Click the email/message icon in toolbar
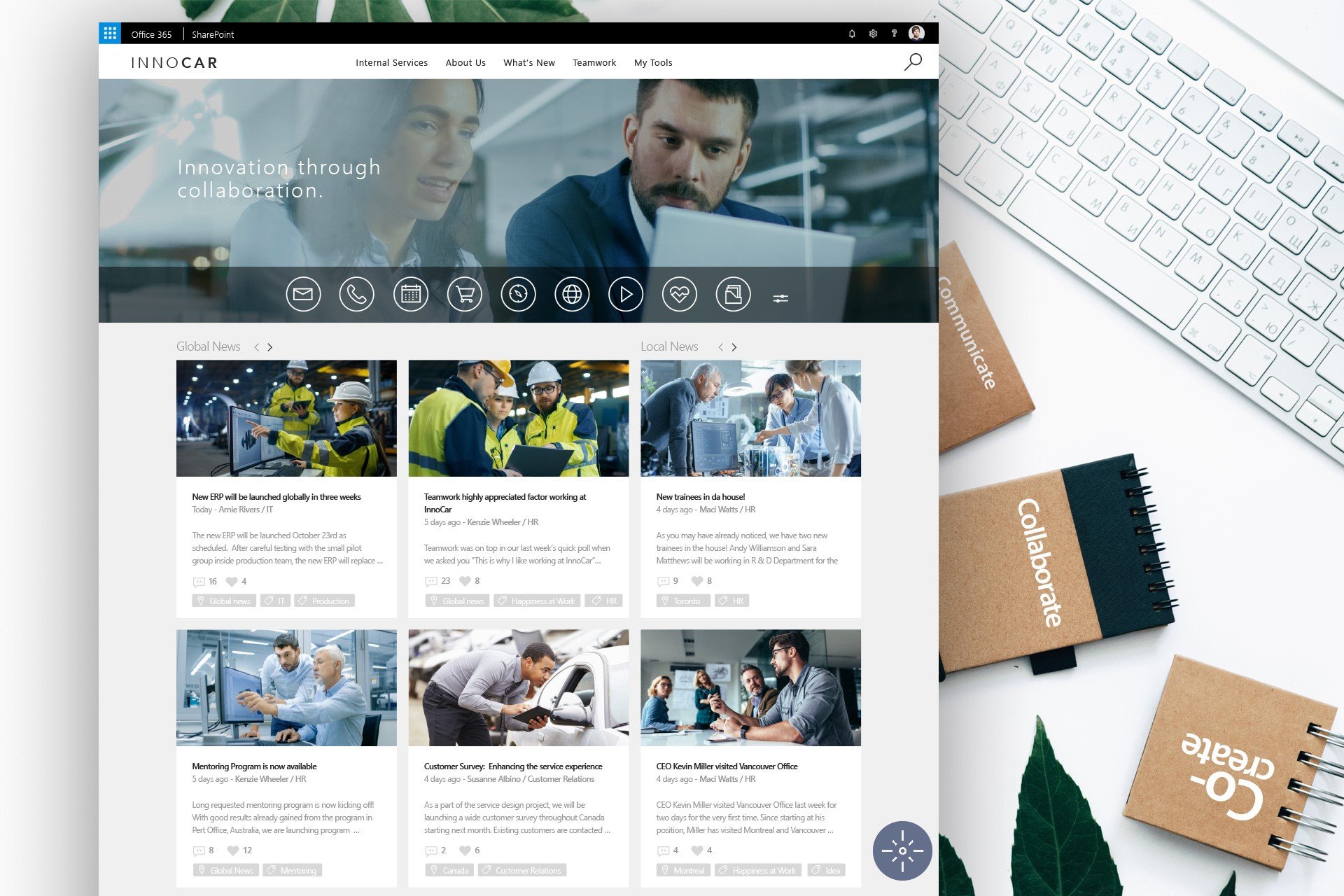This screenshot has height=896, width=1344. click(x=304, y=294)
